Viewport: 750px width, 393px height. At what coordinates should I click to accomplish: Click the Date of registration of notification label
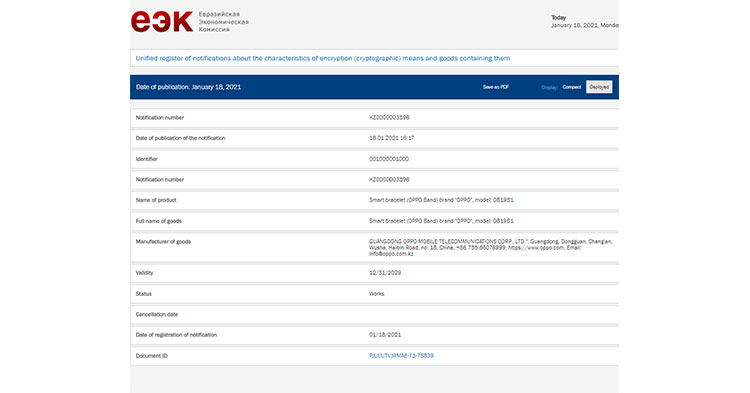click(x=176, y=335)
